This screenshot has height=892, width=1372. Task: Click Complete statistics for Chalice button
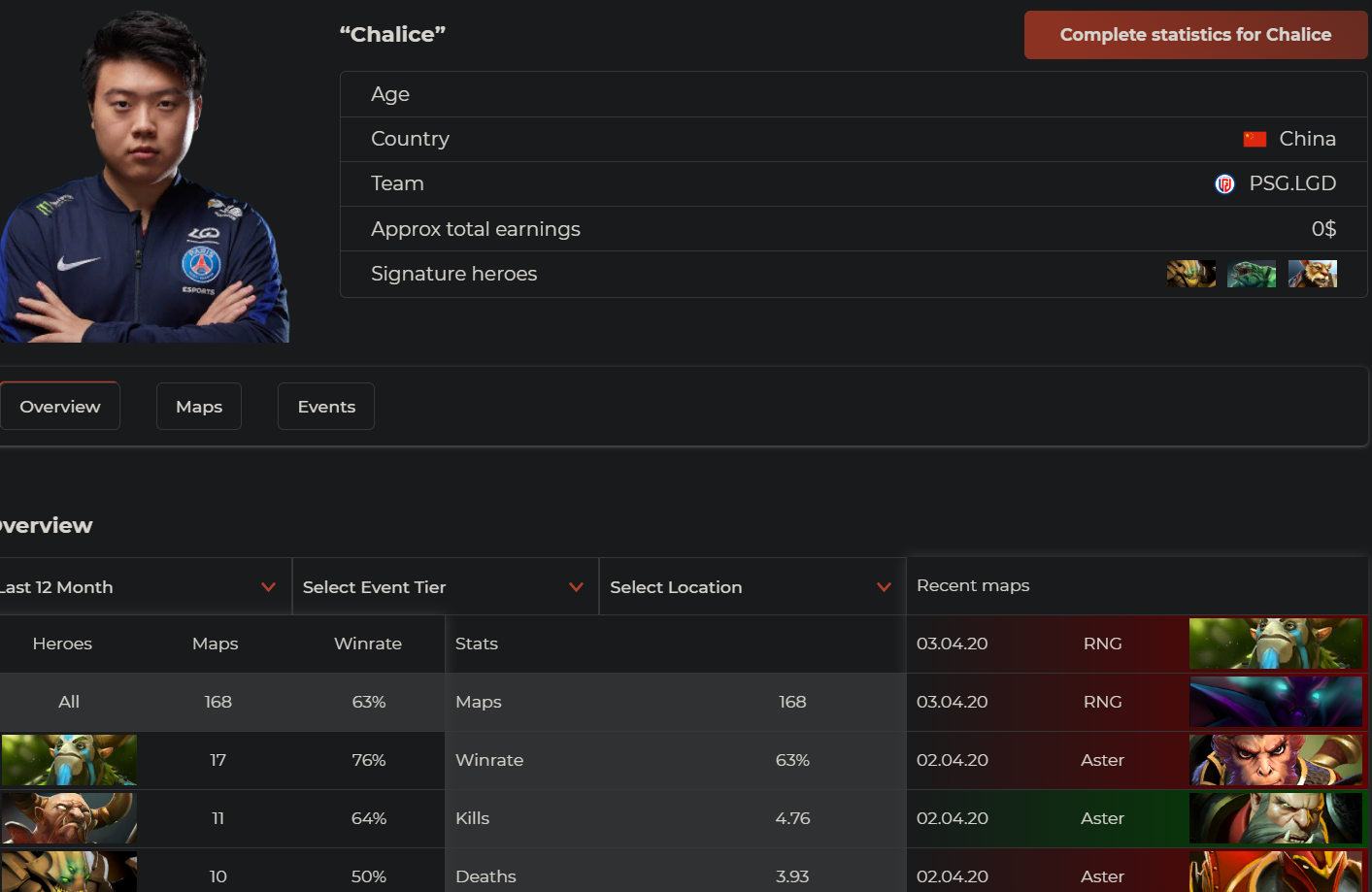click(1194, 35)
